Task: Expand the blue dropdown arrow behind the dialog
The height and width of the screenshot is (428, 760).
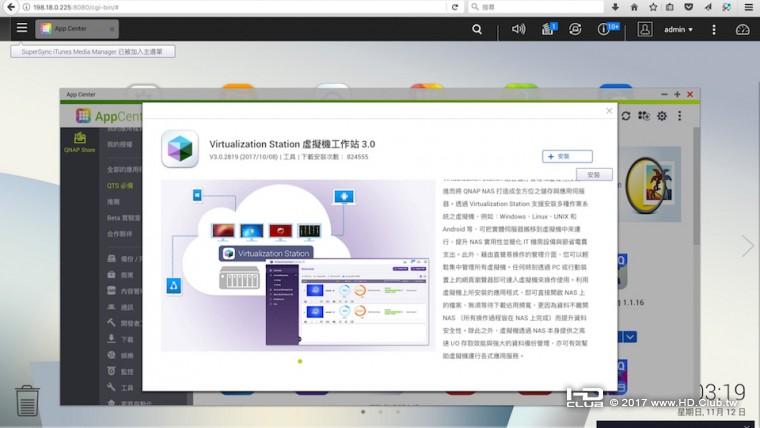Action: point(630,337)
